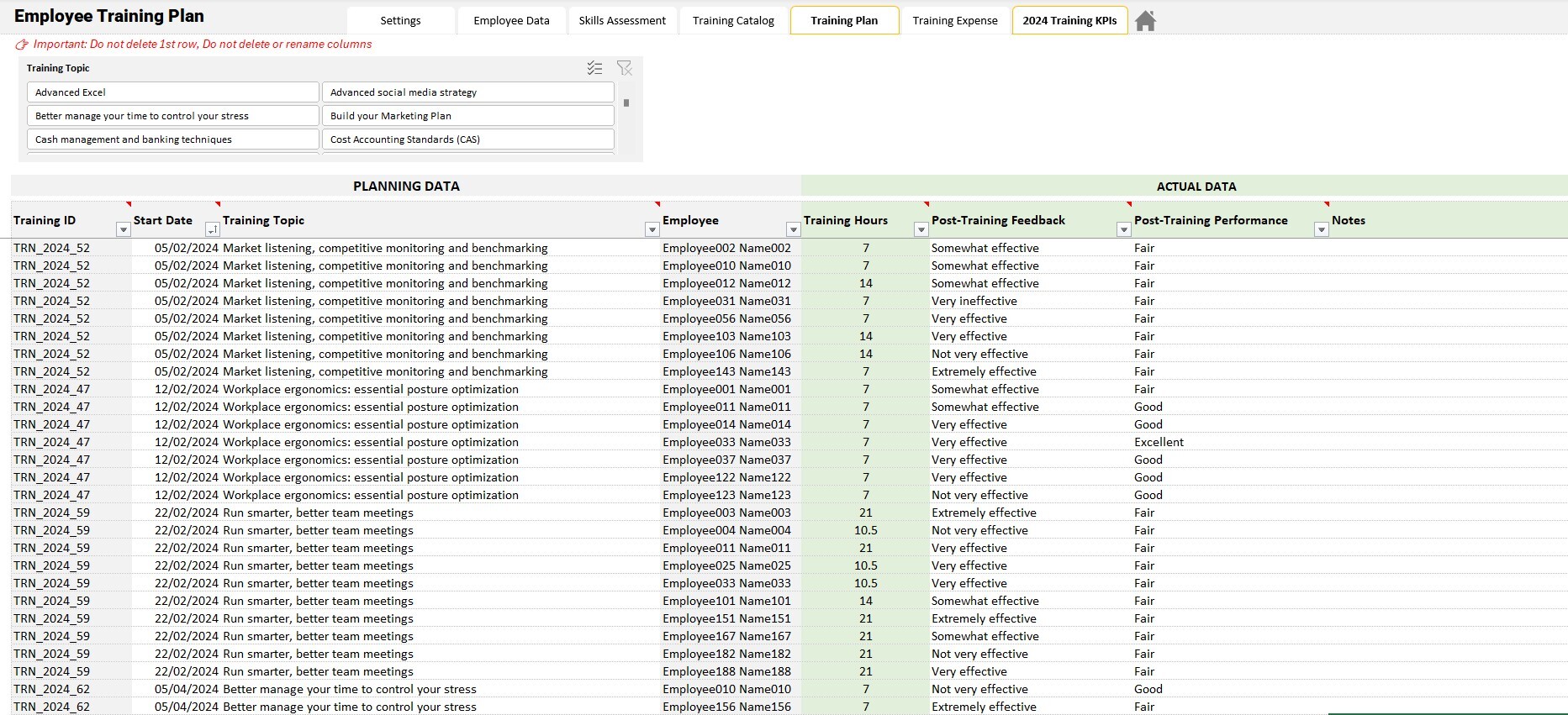Clear filter icon in Training Topic slicer

click(624, 68)
